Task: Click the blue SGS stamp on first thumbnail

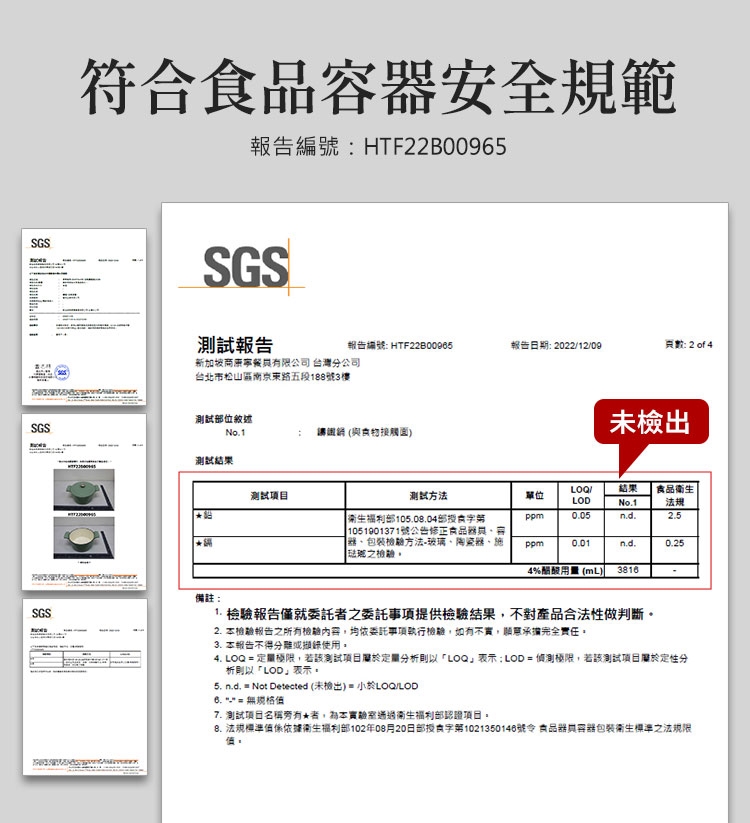Action: (62, 373)
